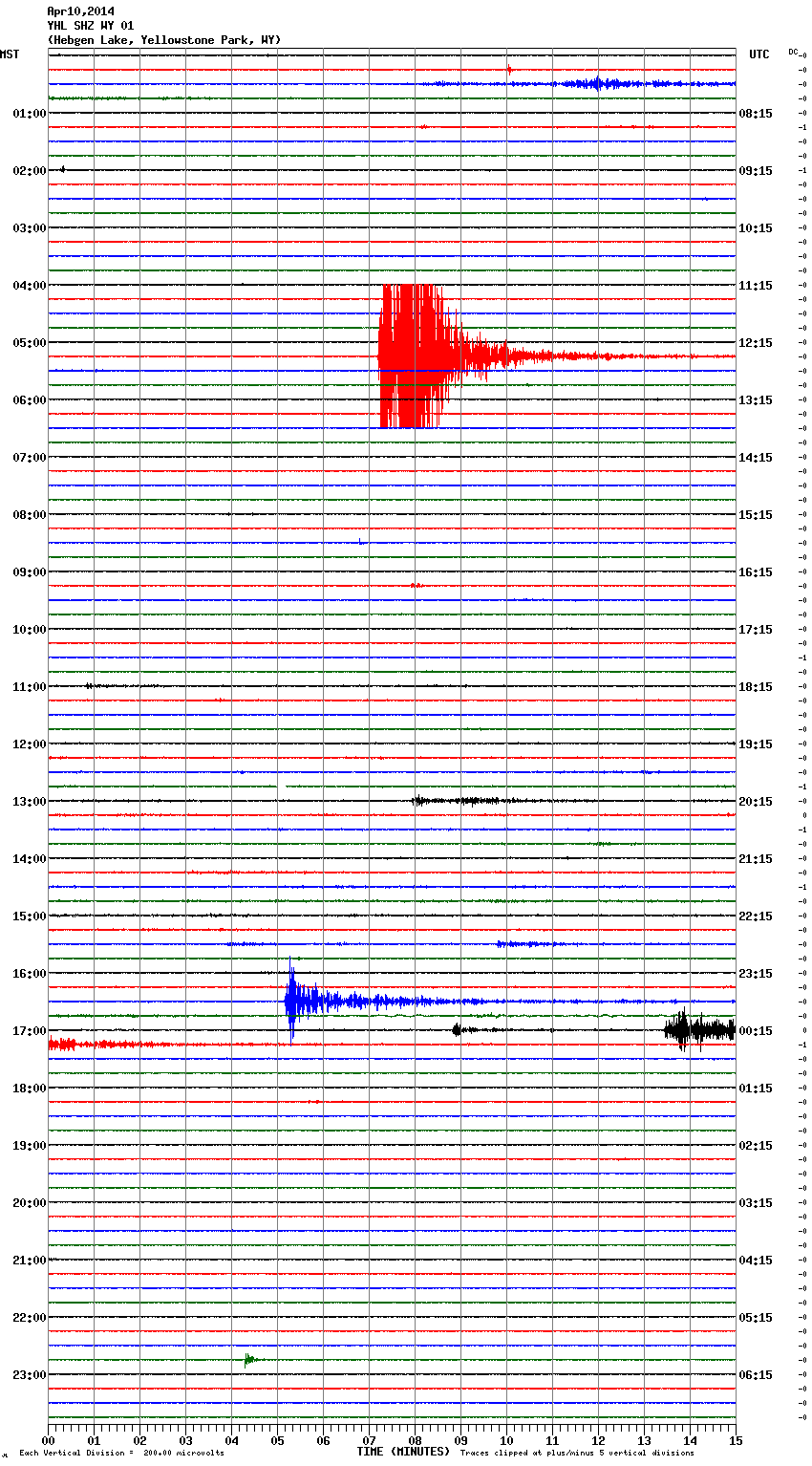Click the 18:15 UTC time label
Image resolution: width=812 pixels, height=1466 pixels.
click(756, 687)
